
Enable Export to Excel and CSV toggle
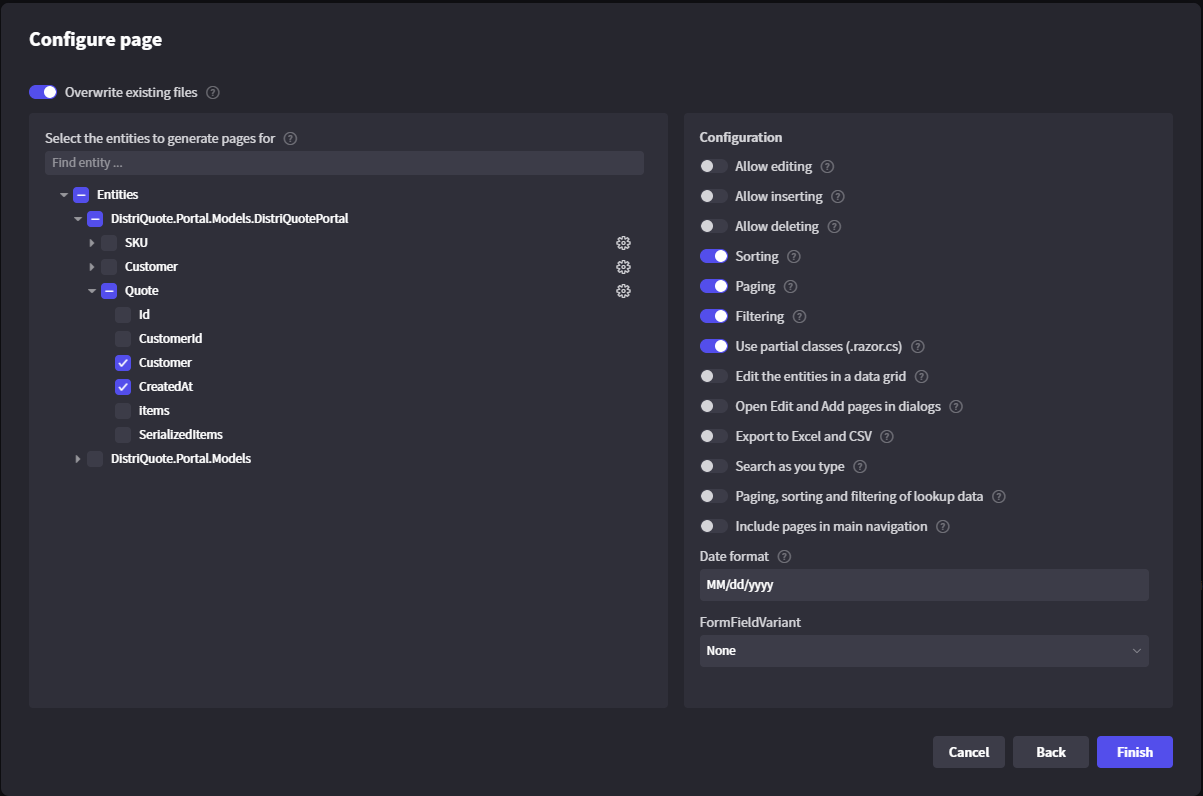point(714,436)
